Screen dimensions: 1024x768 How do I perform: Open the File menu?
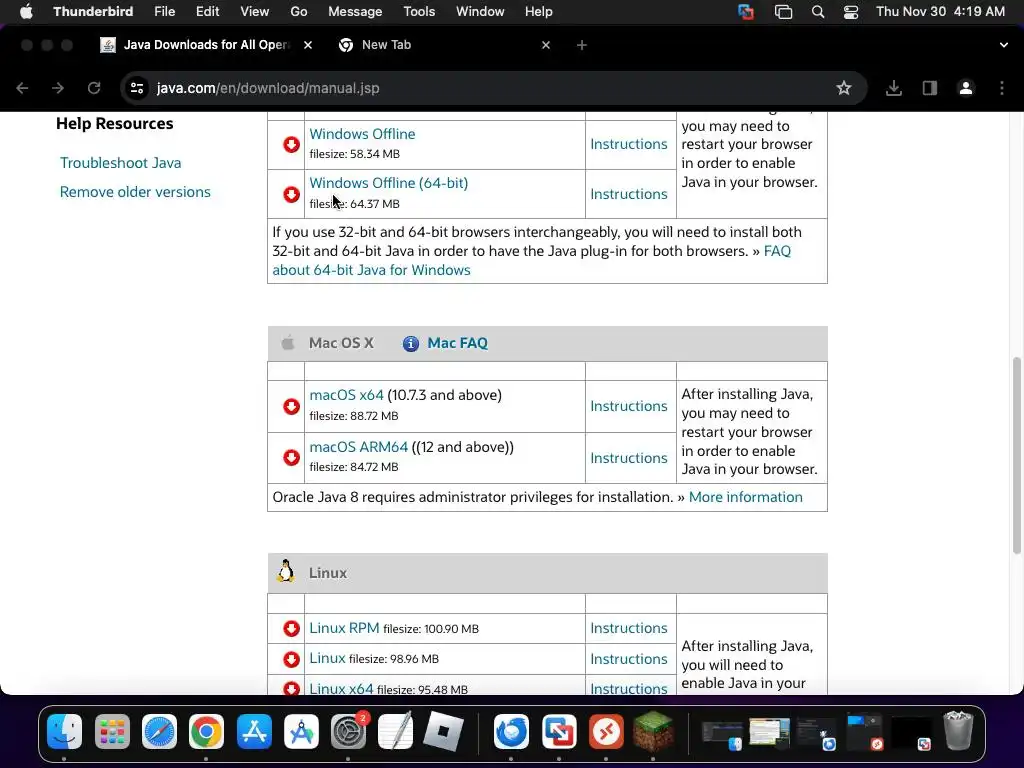(x=165, y=12)
